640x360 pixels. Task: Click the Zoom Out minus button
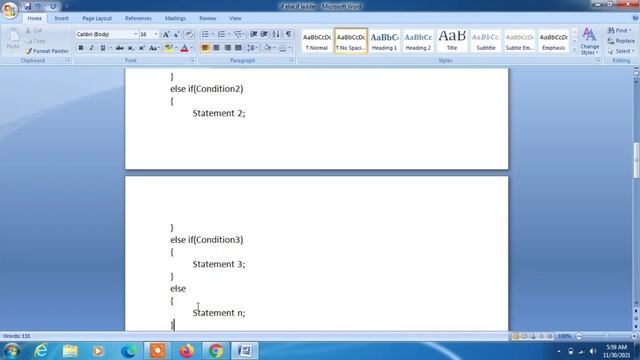pyautogui.click(x=579, y=336)
